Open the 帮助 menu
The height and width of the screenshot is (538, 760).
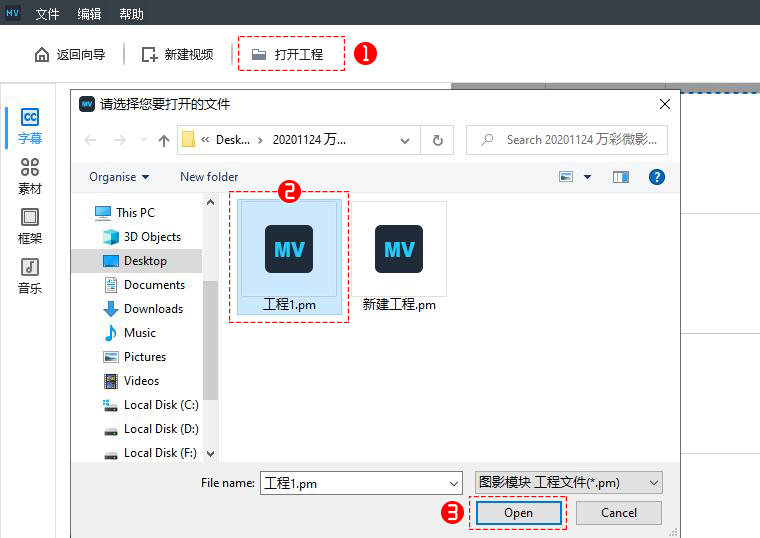(x=131, y=14)
